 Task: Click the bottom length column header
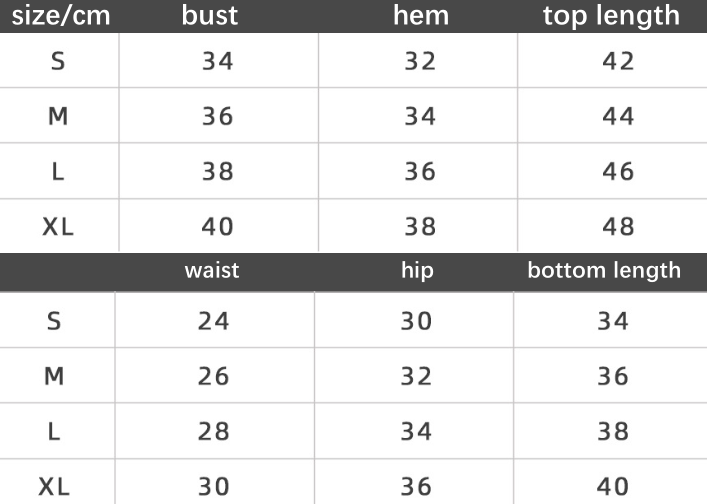click(x=604, y=270)
